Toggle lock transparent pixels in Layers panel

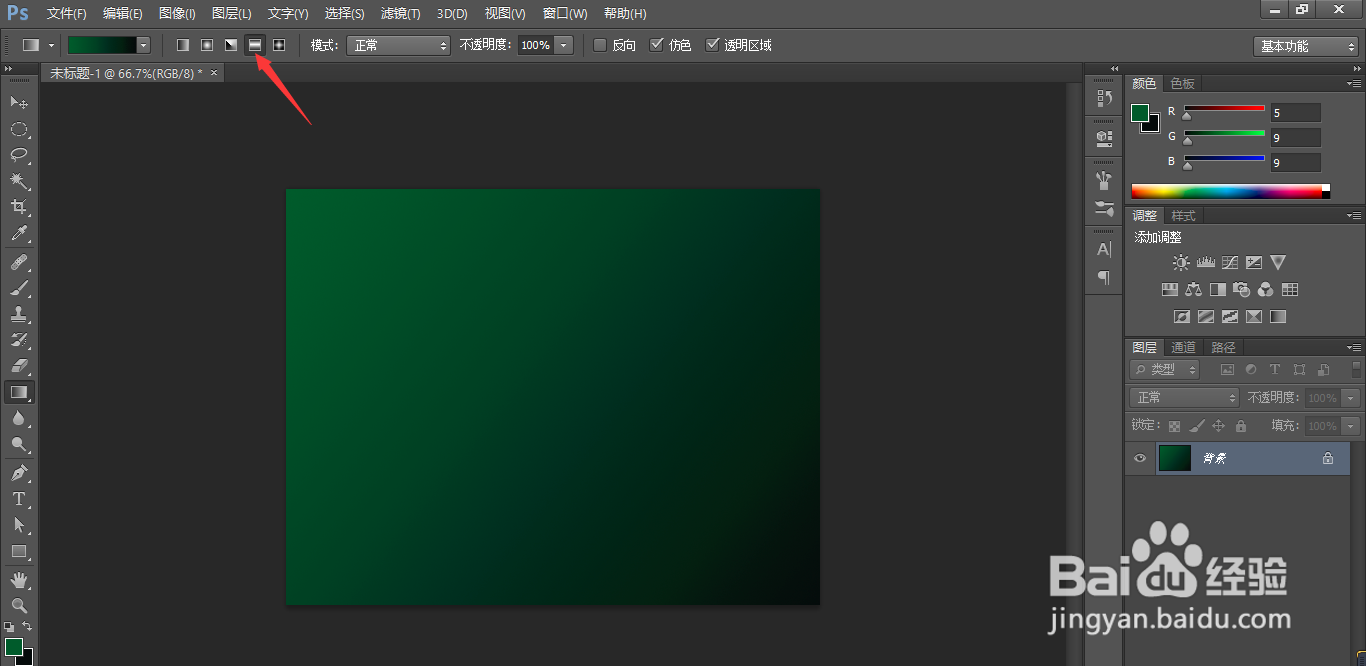click(x=1175, y=426)
